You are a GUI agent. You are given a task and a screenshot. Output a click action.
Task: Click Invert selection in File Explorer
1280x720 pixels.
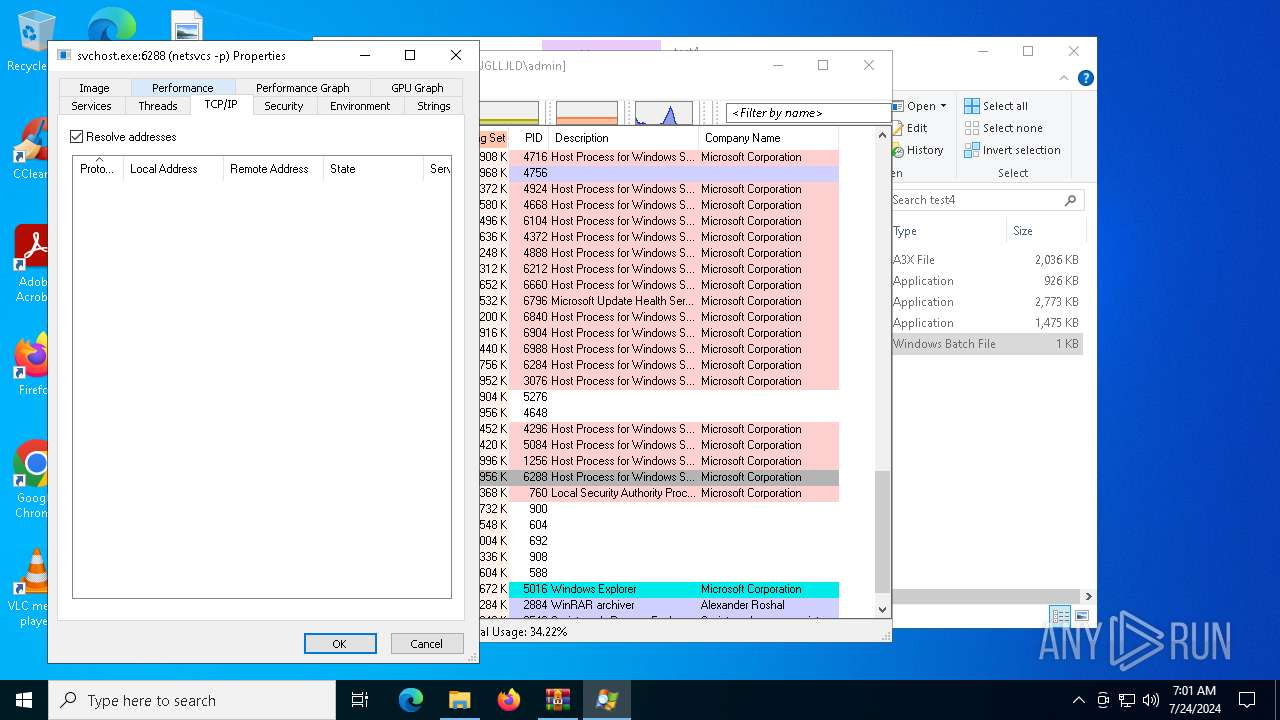(1012, 150)
